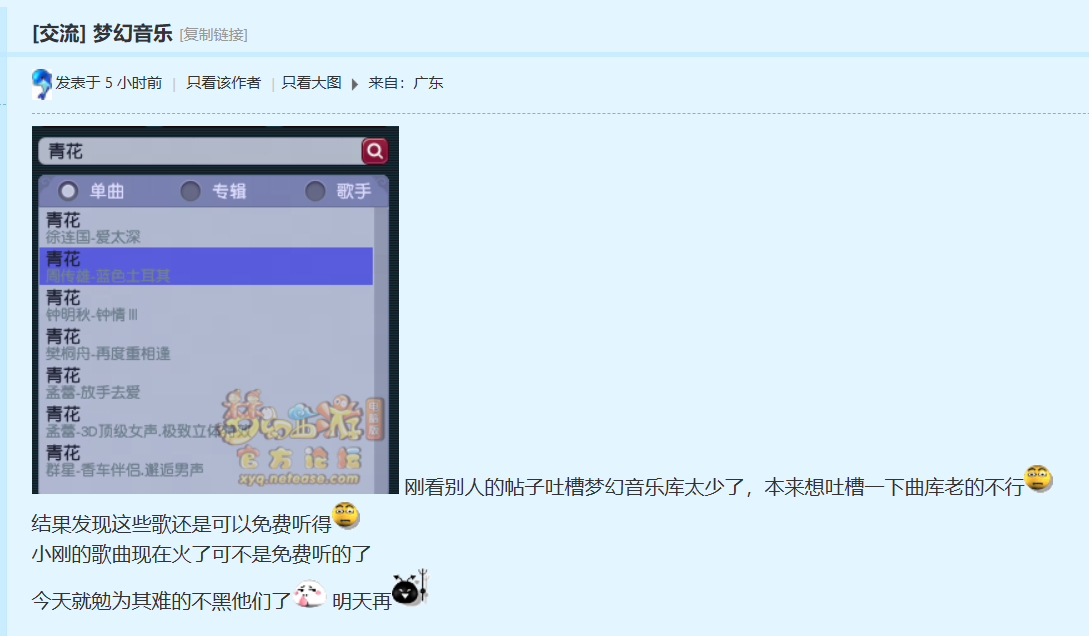Click the 复制链接 link
The width and height of the screenshot is (1089, 636).
pos(213,35)
